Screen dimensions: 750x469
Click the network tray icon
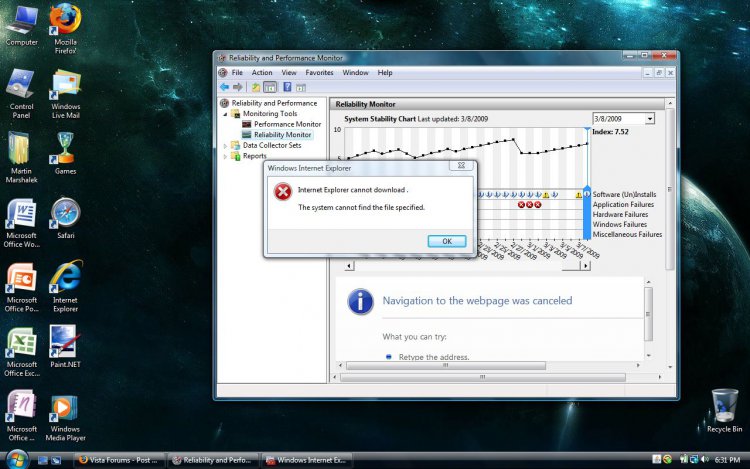point(694,459)
